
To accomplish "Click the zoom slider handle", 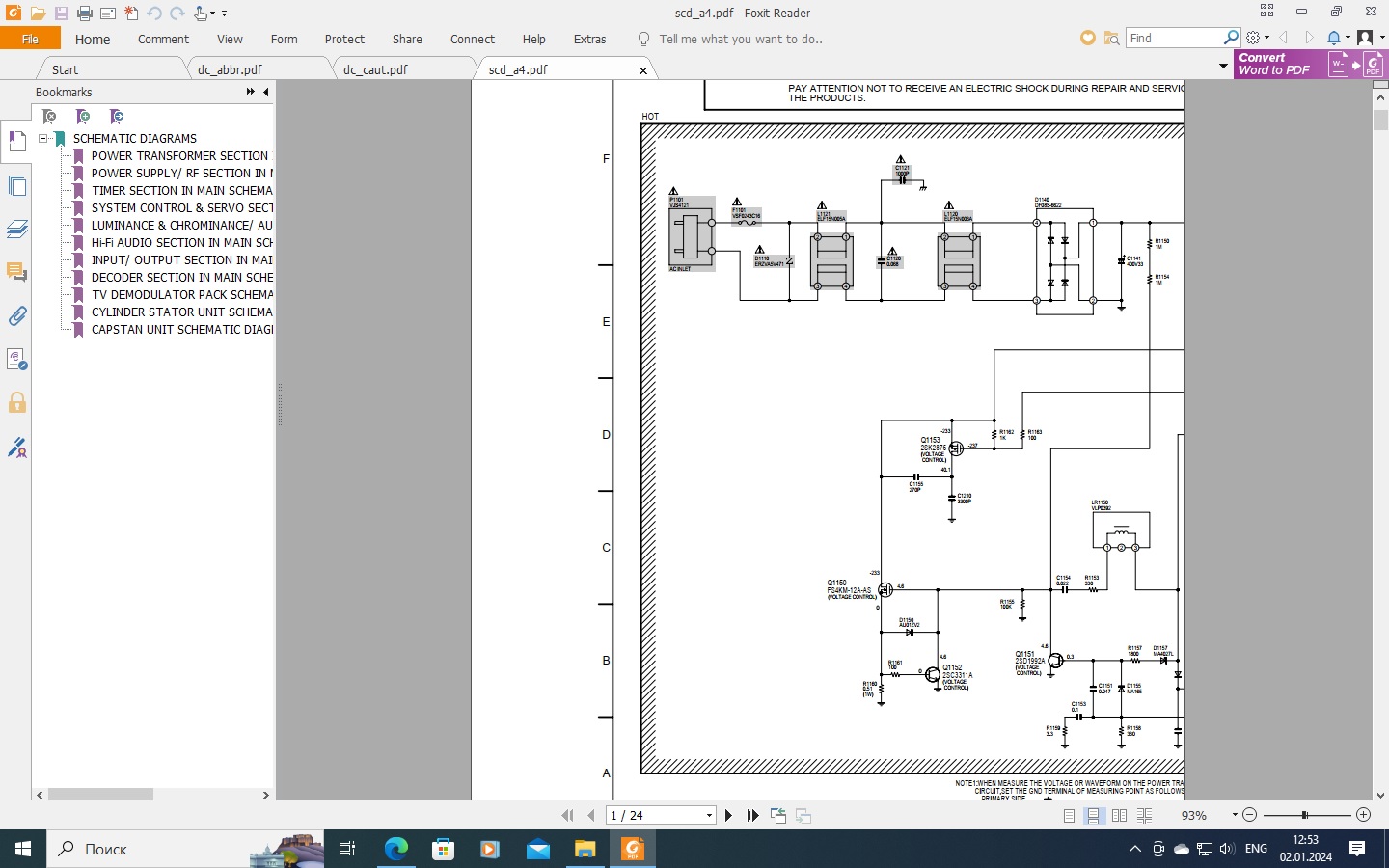I will click(1304, 816).
